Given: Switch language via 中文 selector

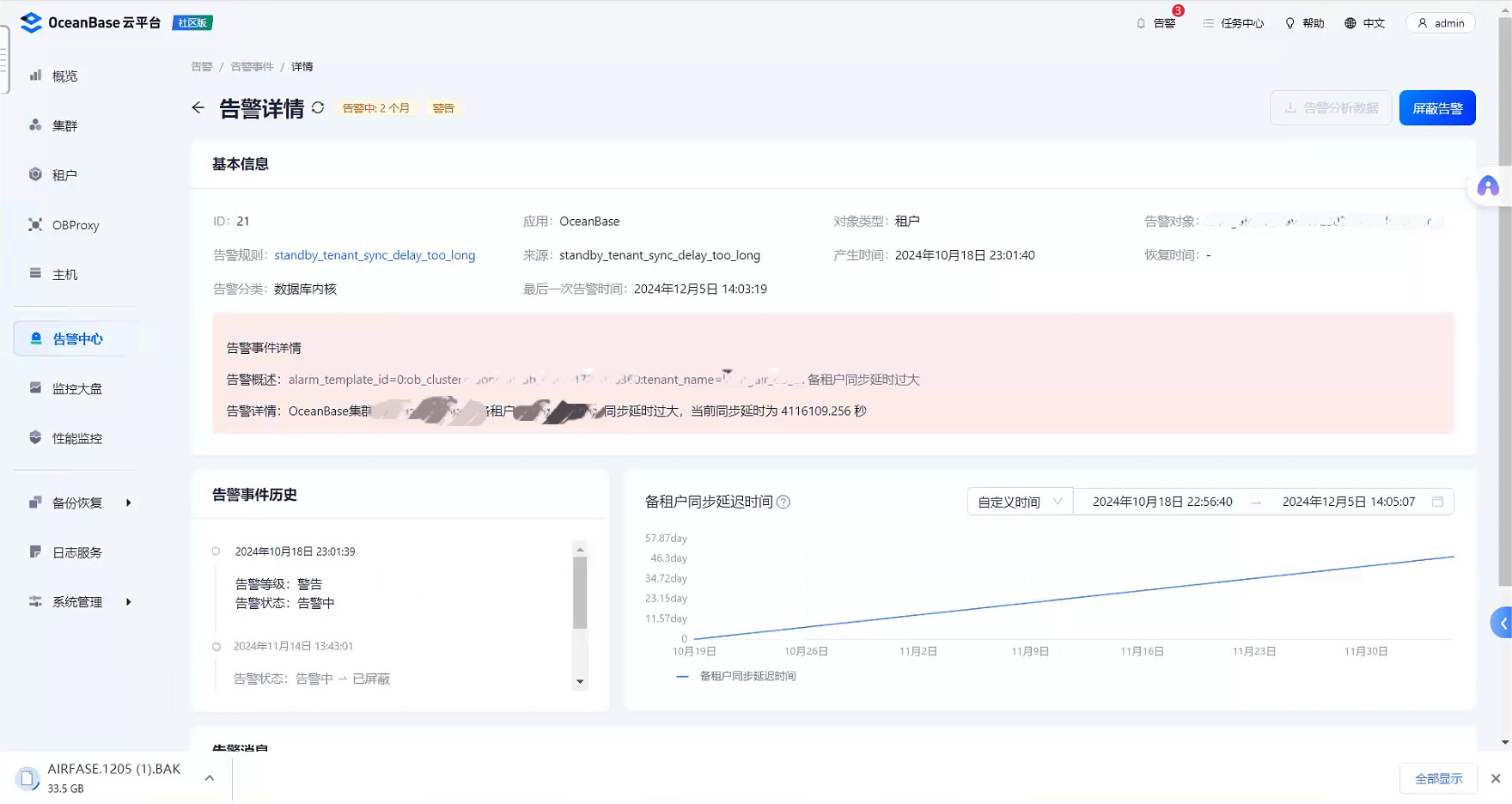Looking at the screenshot, I should [1364, 23].
